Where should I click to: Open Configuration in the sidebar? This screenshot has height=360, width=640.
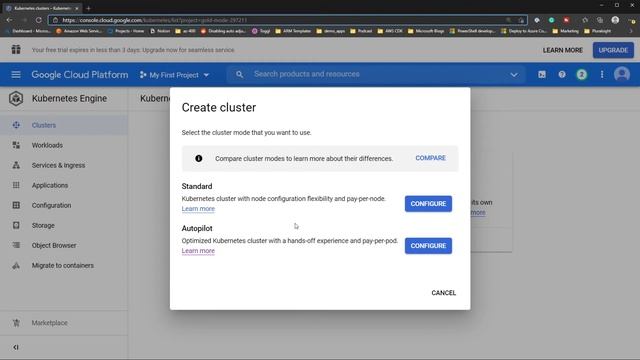coord(51,205)
